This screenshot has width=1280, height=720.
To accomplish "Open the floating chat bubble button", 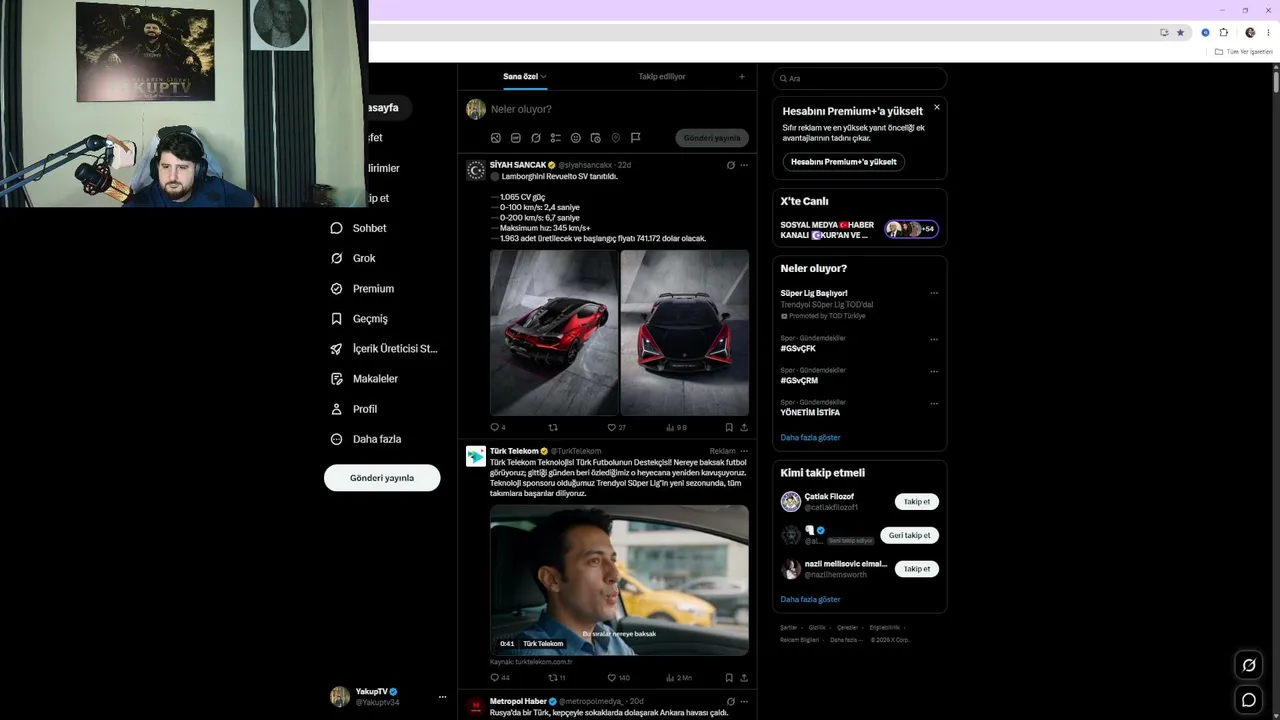I will pos(1249,700).
